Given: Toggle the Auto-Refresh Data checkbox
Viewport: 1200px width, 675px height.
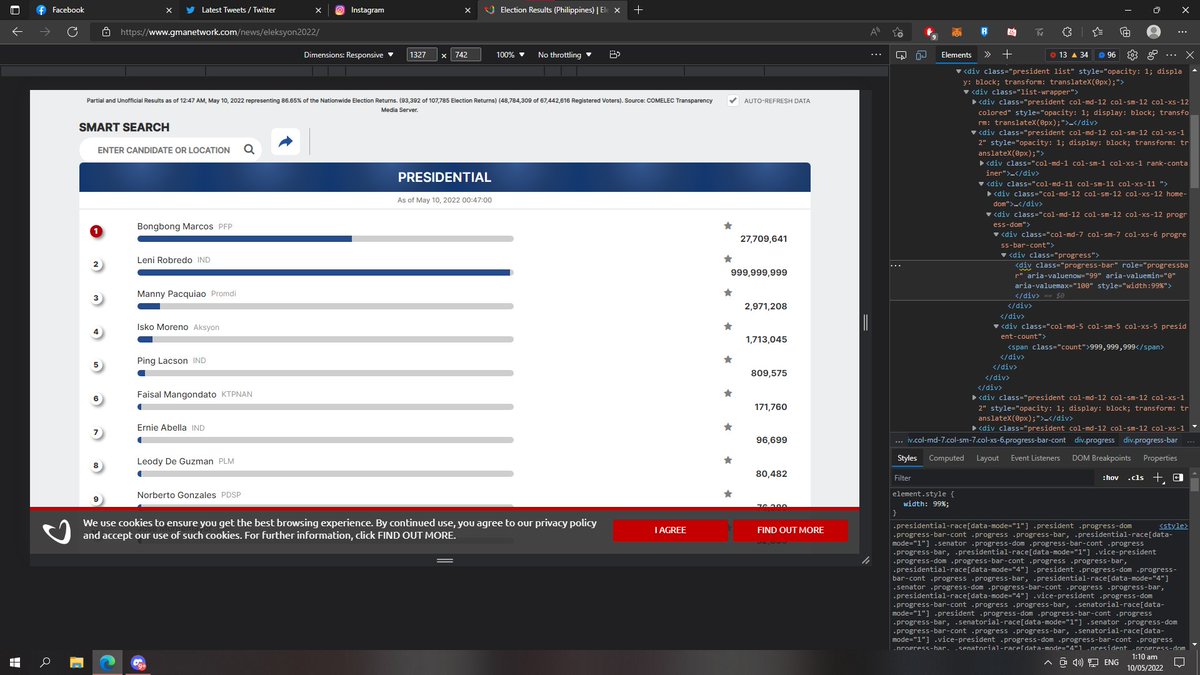Looking at the screenshot, I should pyautogui.click(x=733, y=101).
